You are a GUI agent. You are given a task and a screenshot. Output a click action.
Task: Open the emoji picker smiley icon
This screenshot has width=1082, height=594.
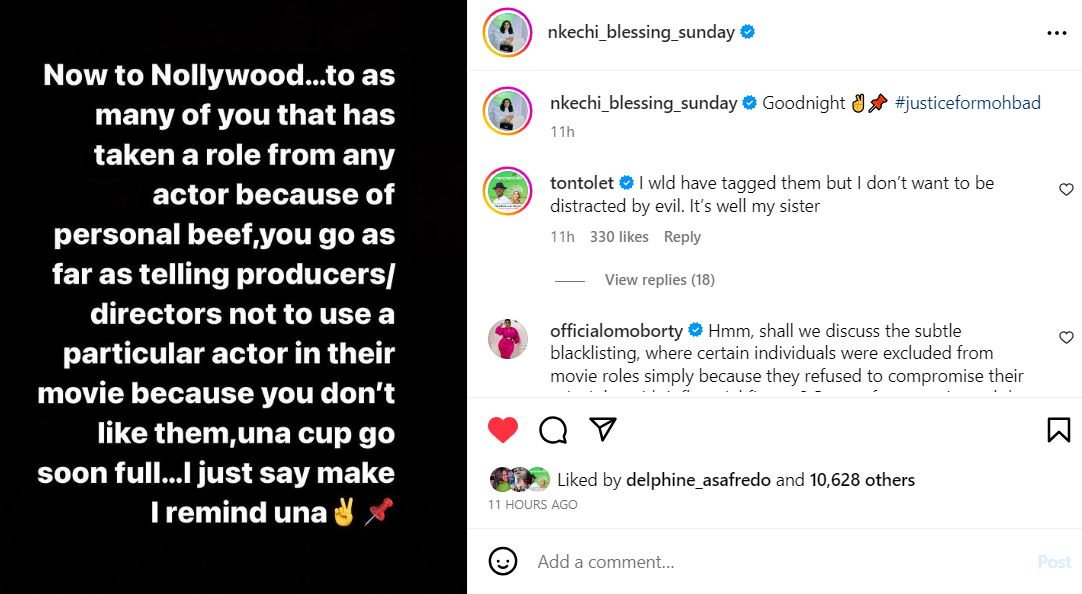(x=504, y=561)
